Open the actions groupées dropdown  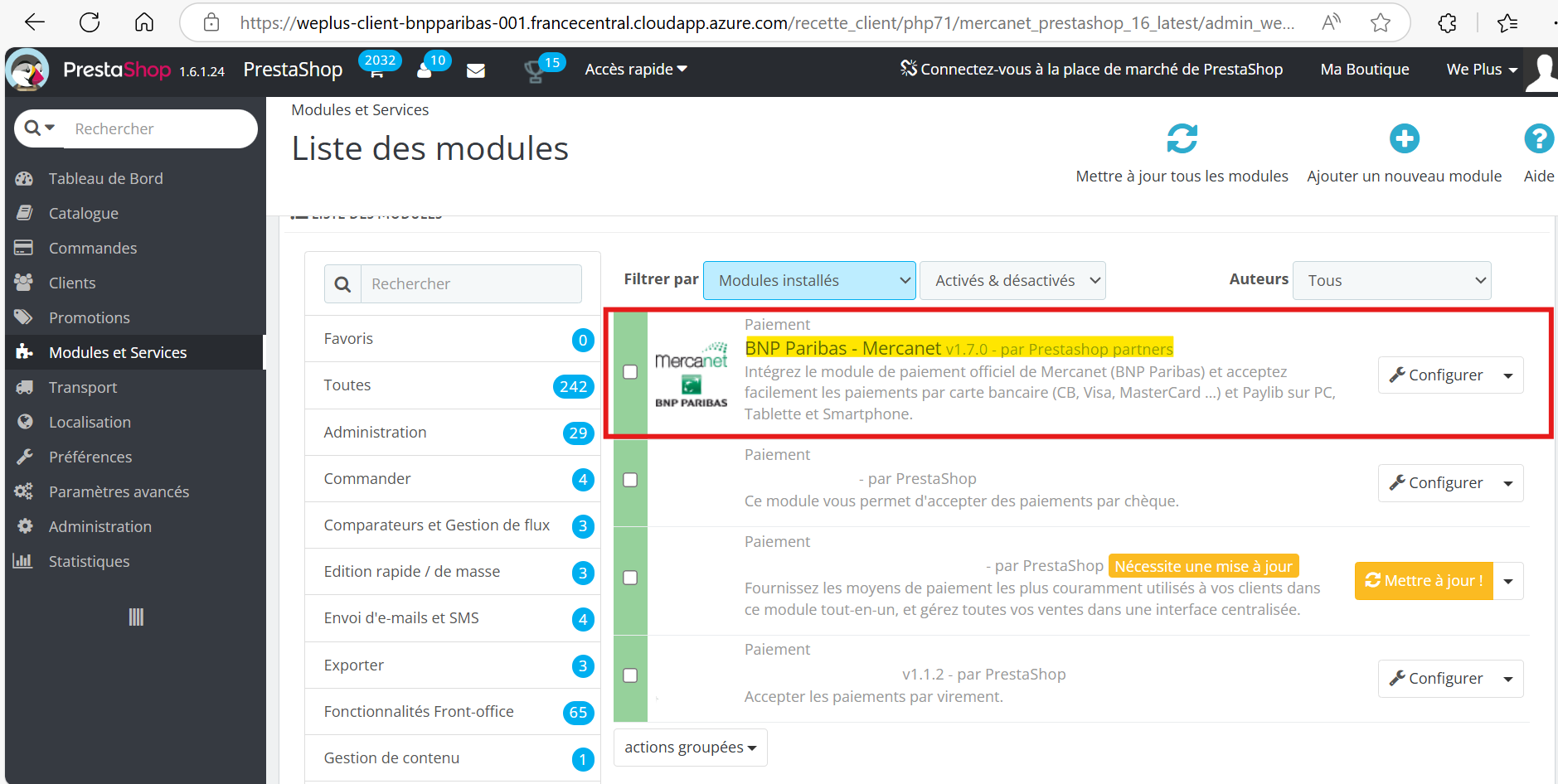690,748
